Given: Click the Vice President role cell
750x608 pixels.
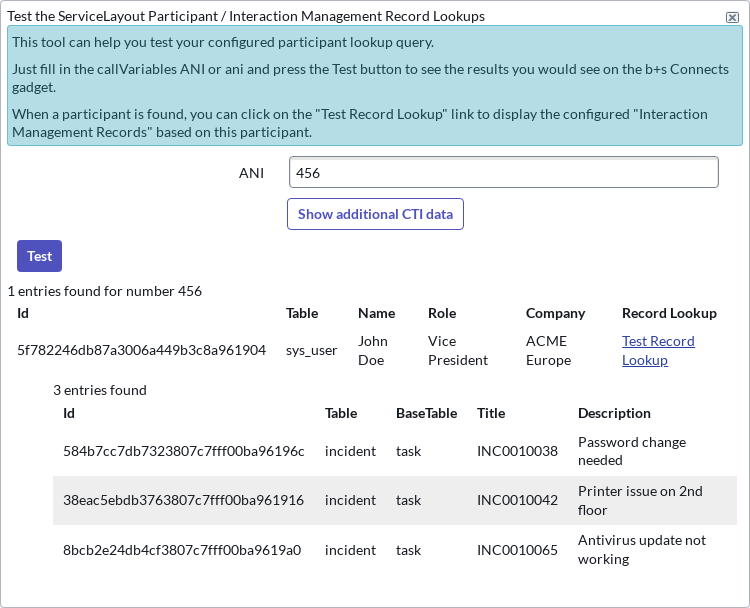Looking at the screenshot, I should (x=458, y=350).
